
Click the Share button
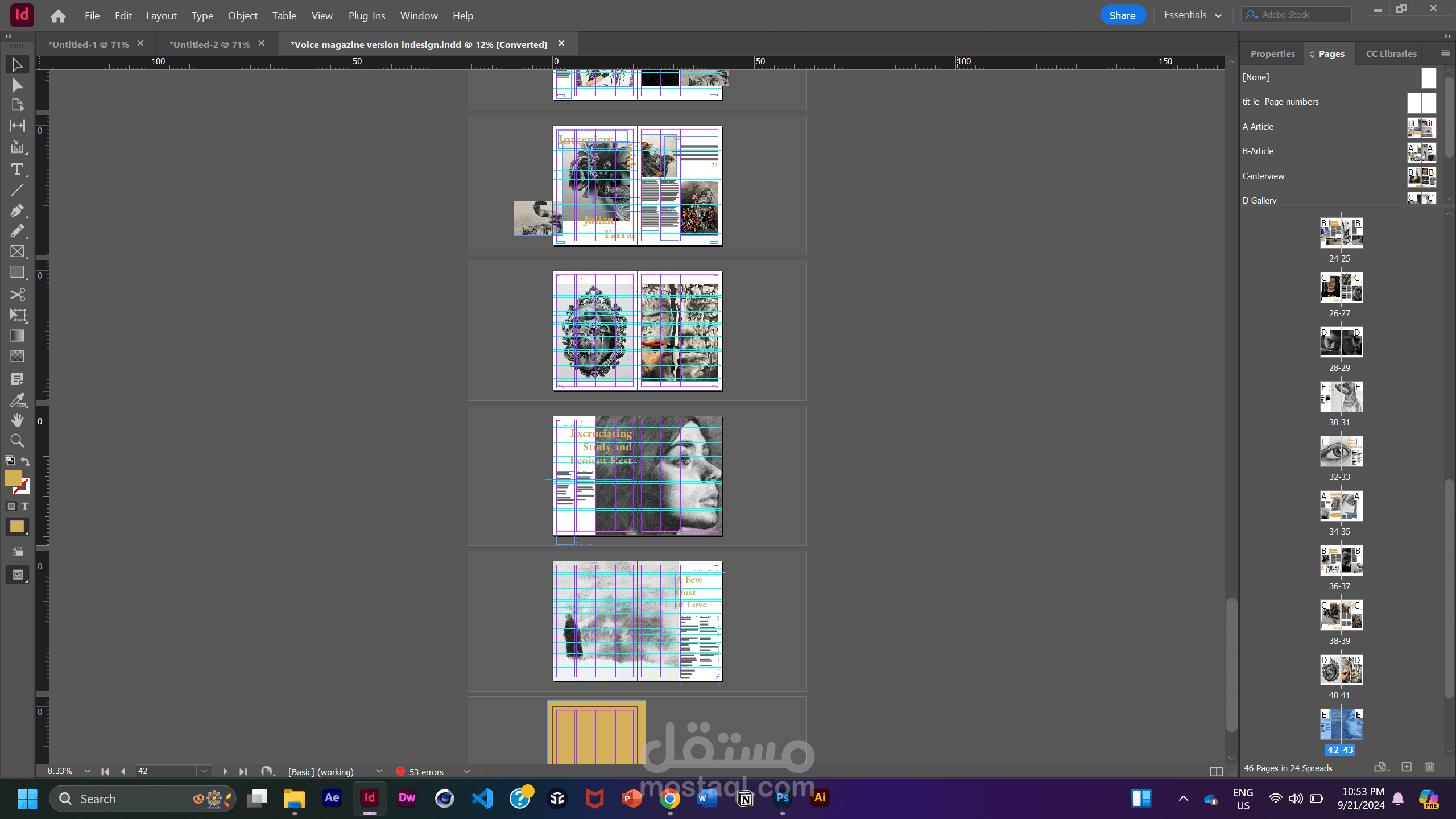pyautogui.click(x=1122, y=15)
